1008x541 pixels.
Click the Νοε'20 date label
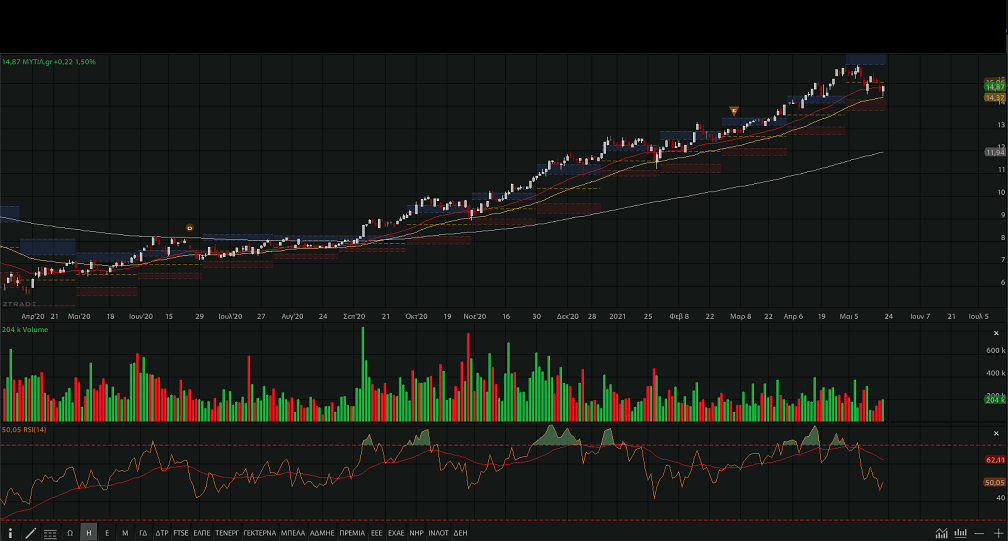pyautogui.click(x=475, y=316)
